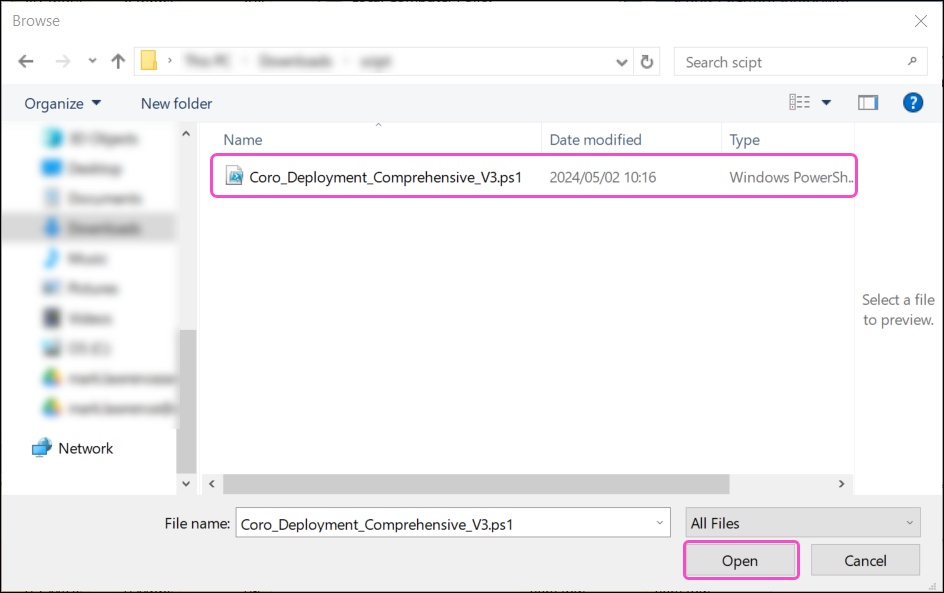Click the search magnifier icon
944x593 pixels.
tap(913, 62)
